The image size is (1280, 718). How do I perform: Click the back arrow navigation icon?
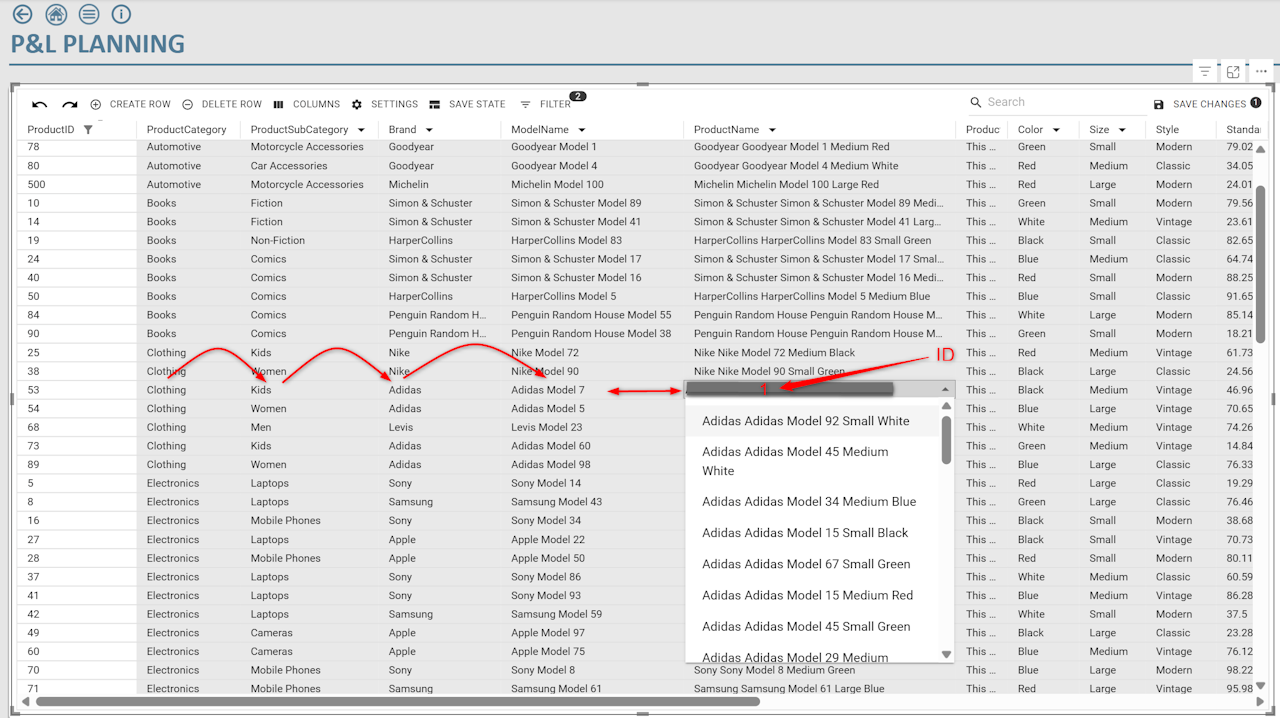click(22, 14)
